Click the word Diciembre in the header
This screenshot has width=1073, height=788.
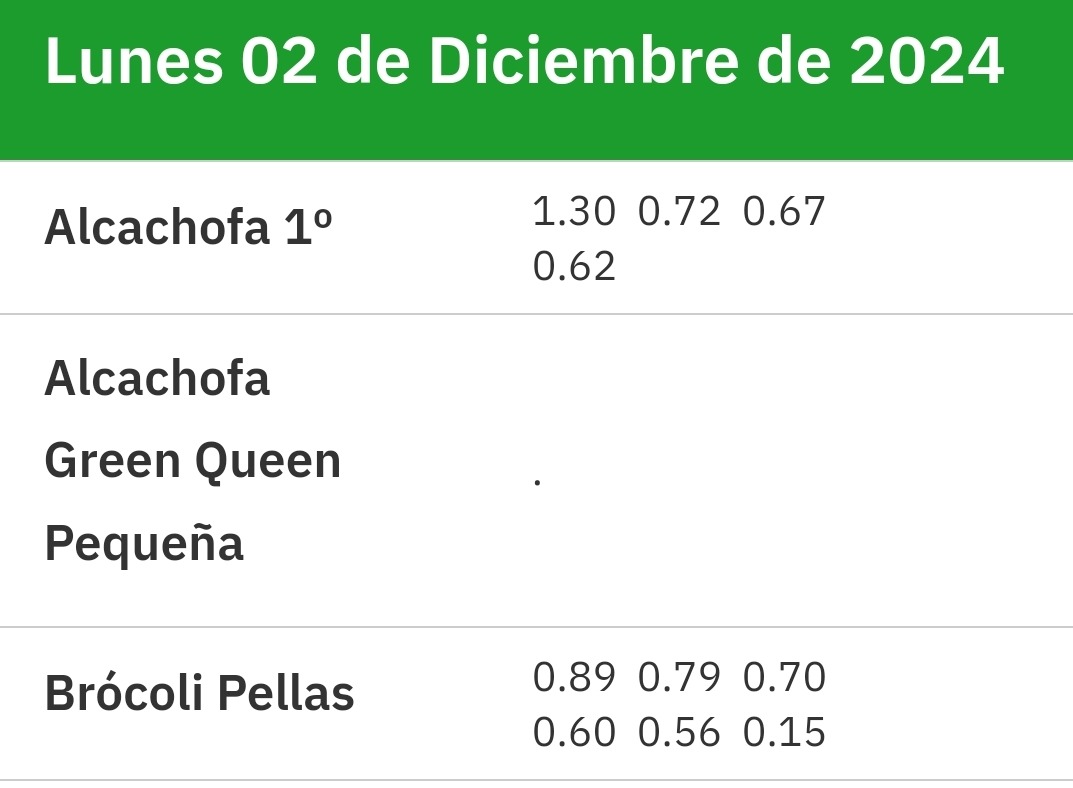coord(584,60)
